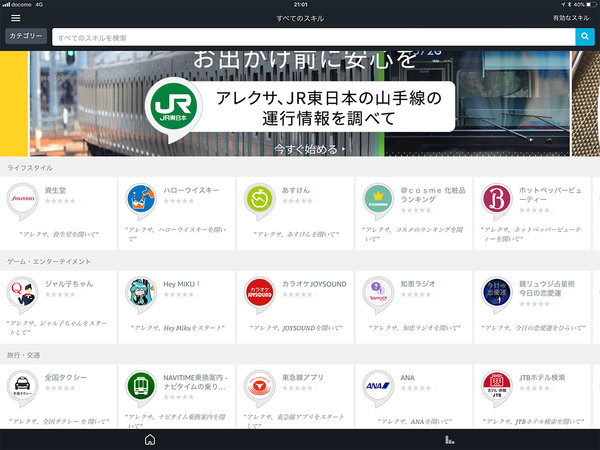Click 今すぐ始める in the banner
600x450 pixels.
click(309, 149)
